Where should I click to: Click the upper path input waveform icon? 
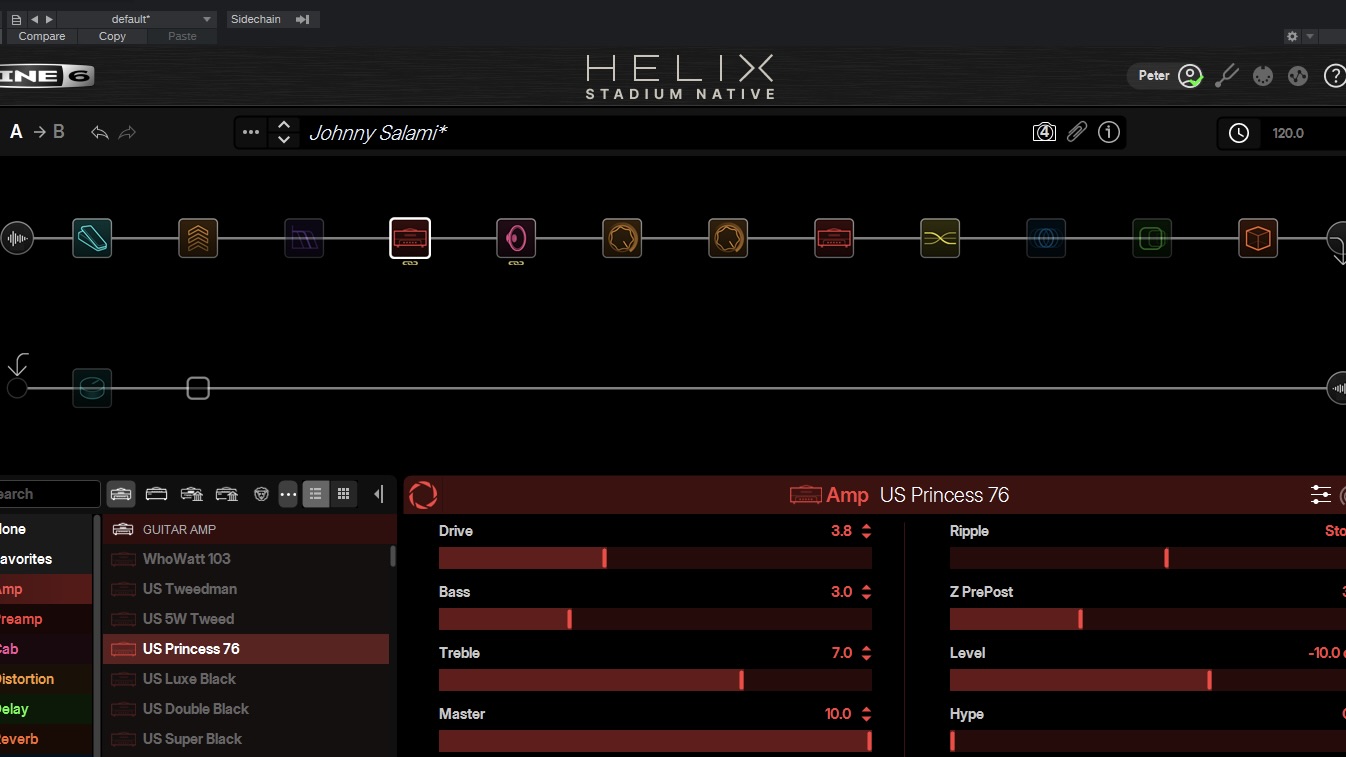tap(17, 238)
